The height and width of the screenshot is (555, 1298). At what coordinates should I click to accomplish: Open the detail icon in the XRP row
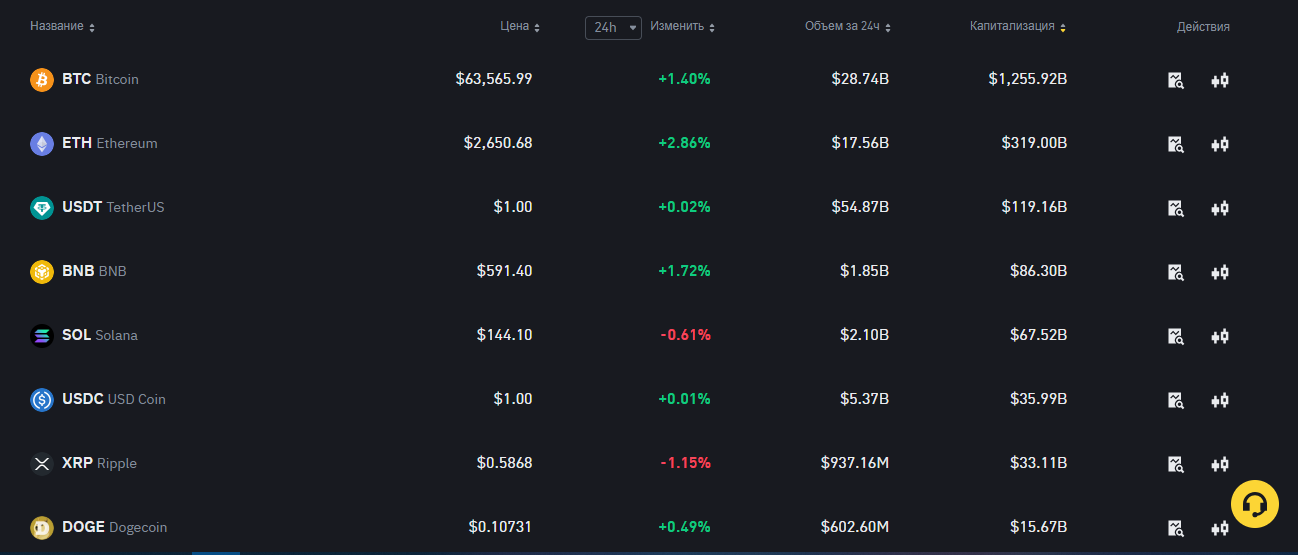(x=1176, y=464)
